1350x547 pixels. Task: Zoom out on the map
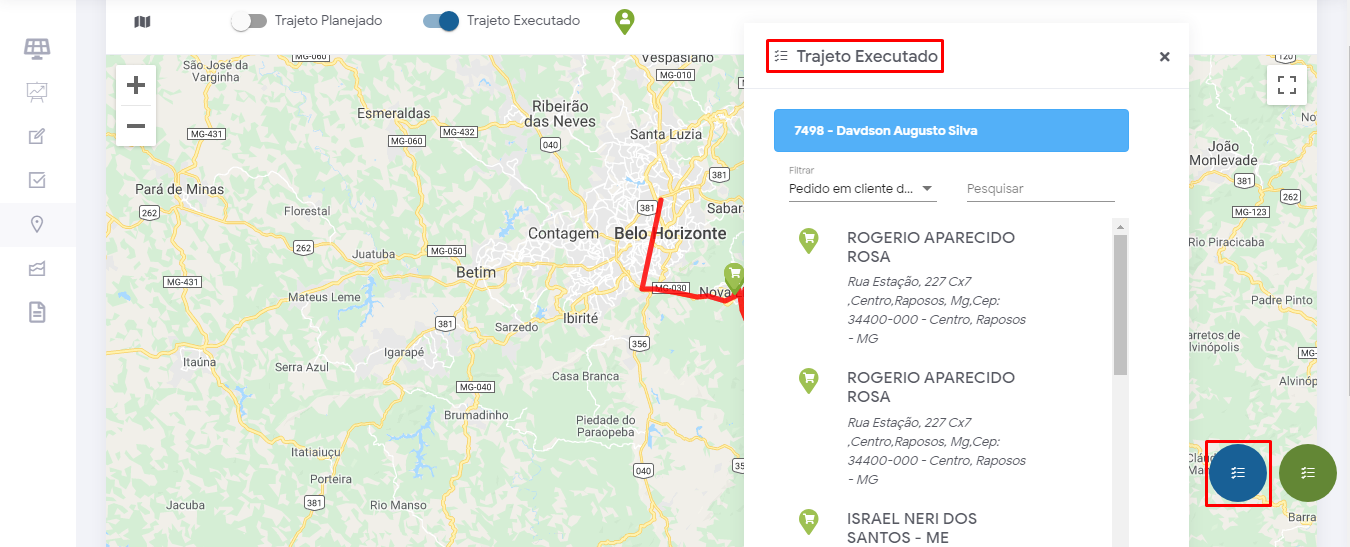pos(136,126)
